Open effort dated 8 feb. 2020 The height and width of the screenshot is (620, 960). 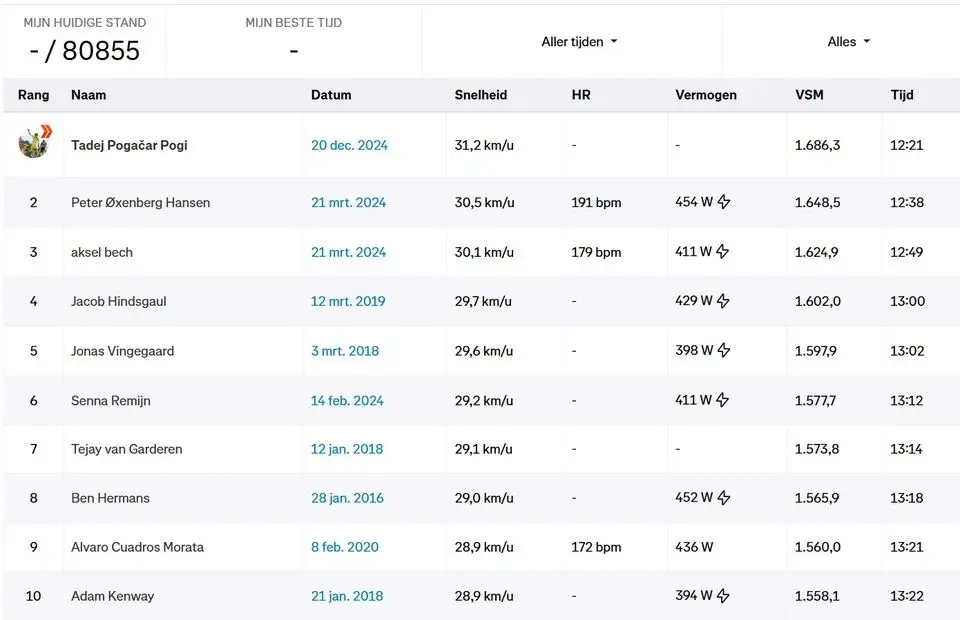345,547
